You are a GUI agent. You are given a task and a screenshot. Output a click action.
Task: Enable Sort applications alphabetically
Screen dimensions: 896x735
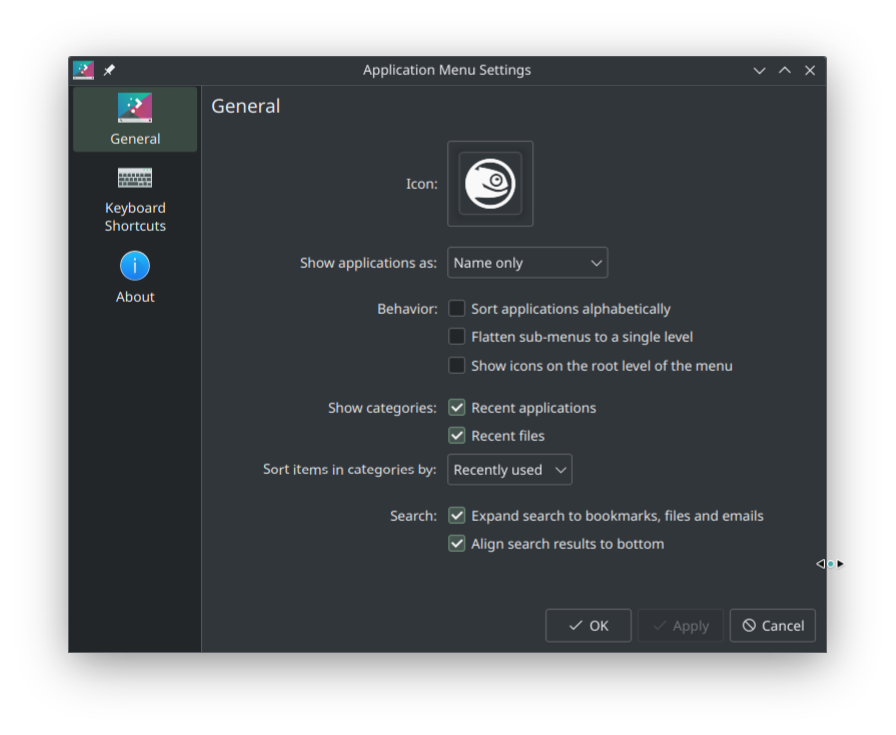pos(457,308)
